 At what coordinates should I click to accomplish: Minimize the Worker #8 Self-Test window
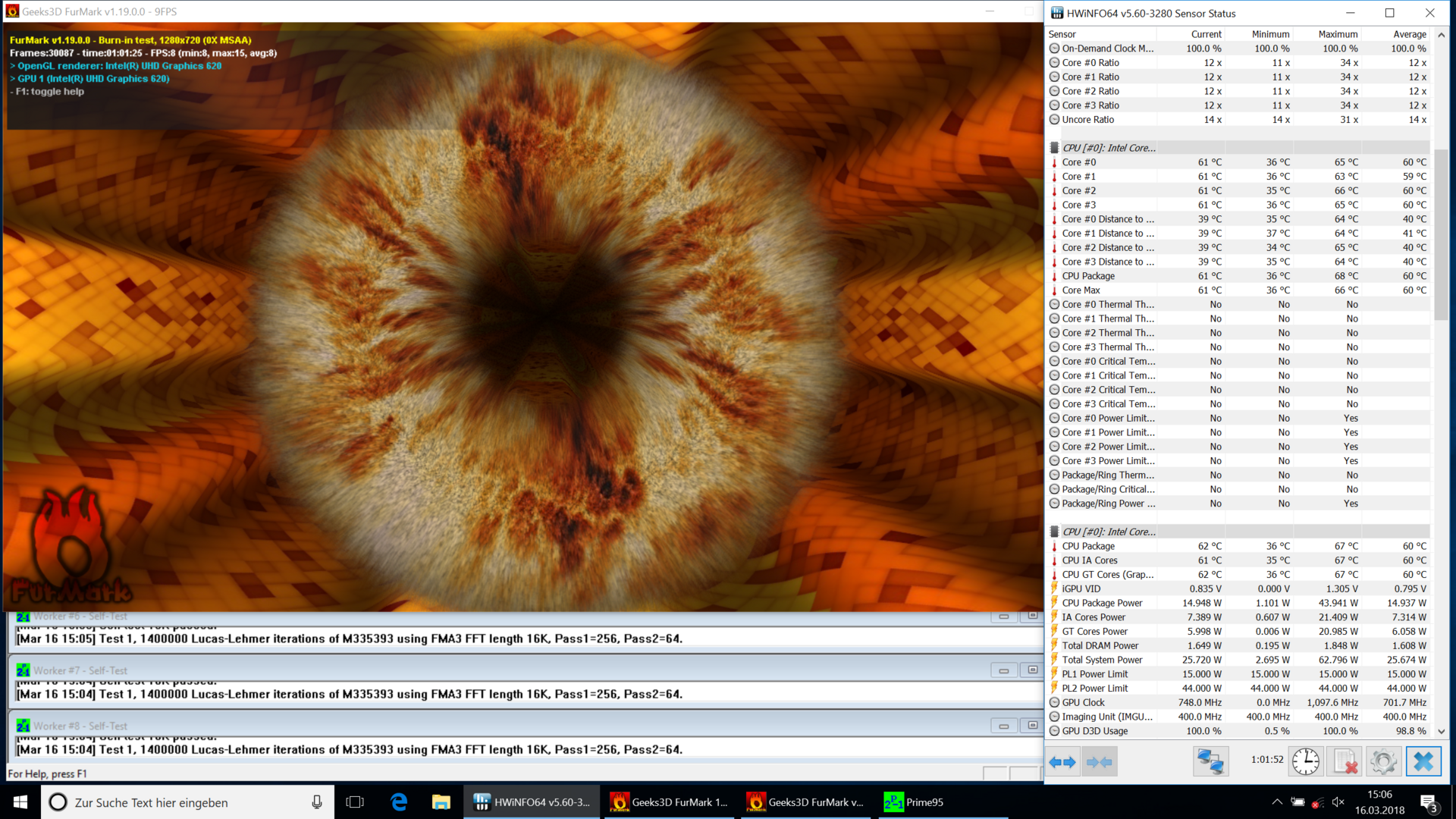[x=1003, y=726]
